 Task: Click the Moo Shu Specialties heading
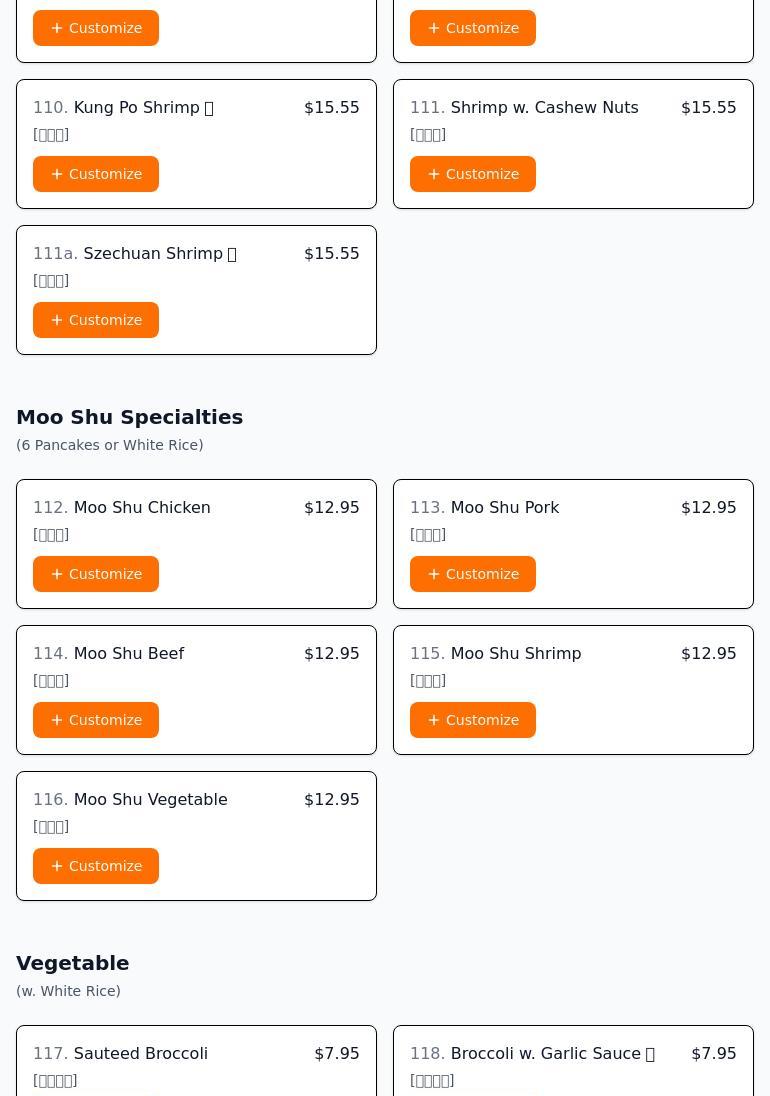click(x=129, y=417)
